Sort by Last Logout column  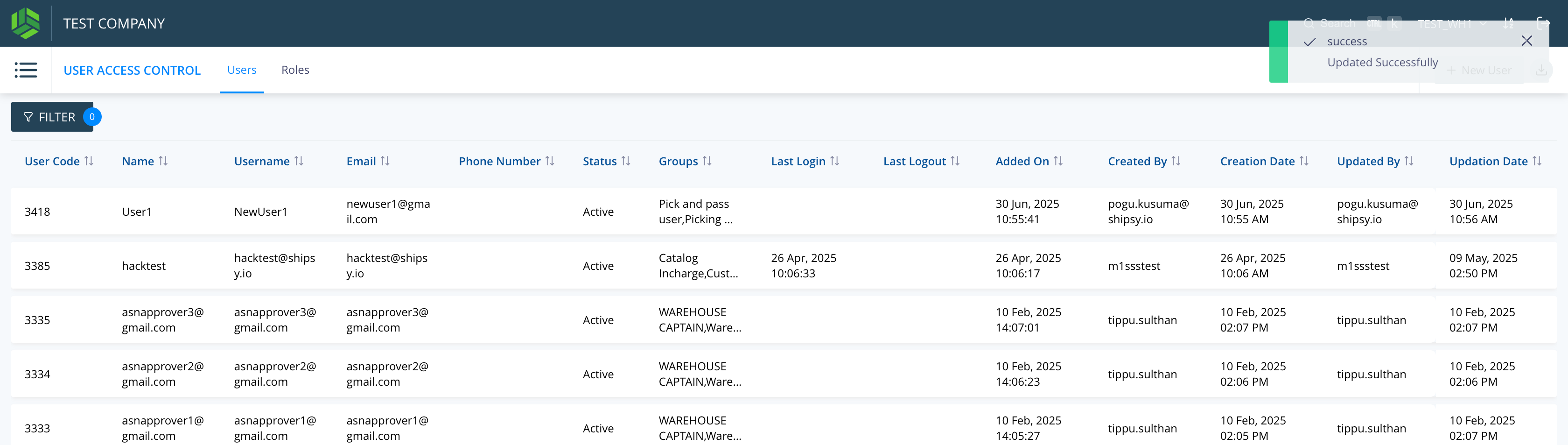point(955,161)
